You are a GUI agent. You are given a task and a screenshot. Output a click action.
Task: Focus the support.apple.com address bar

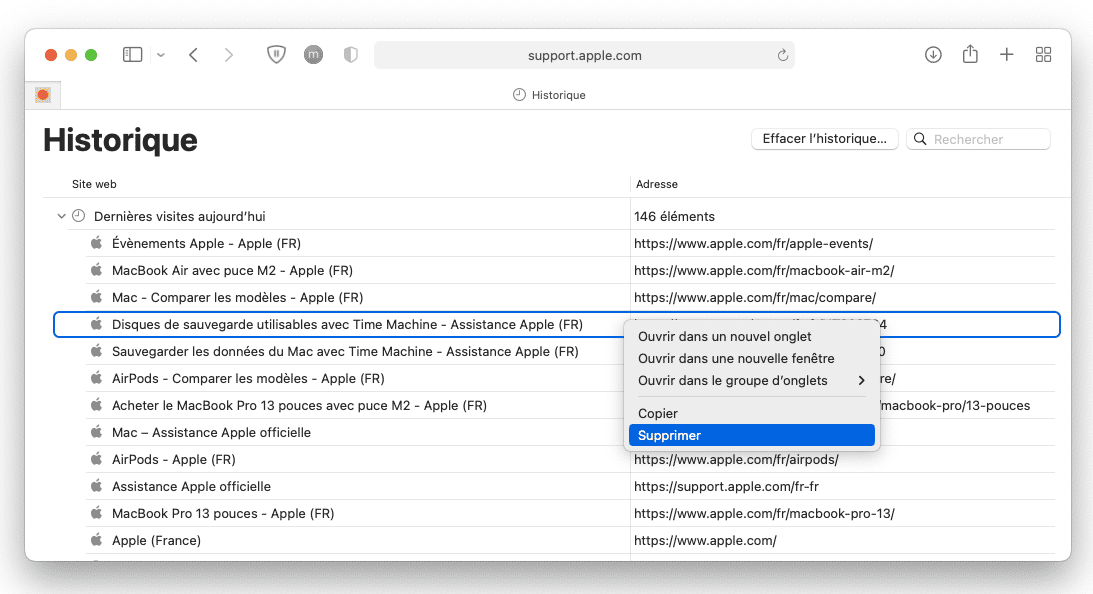[584, 55]
